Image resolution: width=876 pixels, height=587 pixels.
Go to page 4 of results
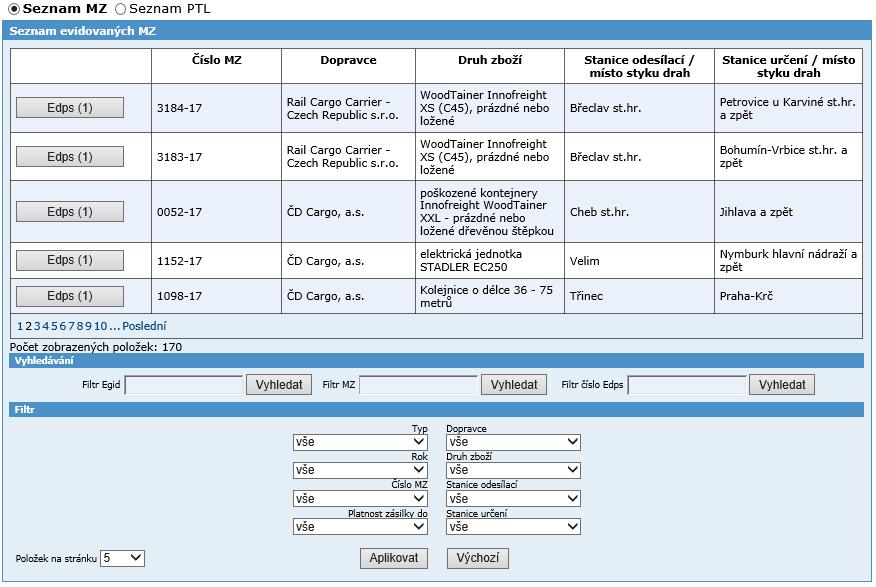point(46,326)
